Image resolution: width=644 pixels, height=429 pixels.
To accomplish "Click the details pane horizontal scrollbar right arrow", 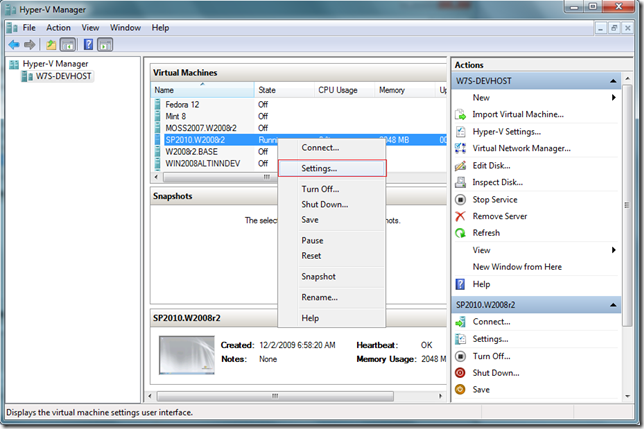I will [440, 396].
